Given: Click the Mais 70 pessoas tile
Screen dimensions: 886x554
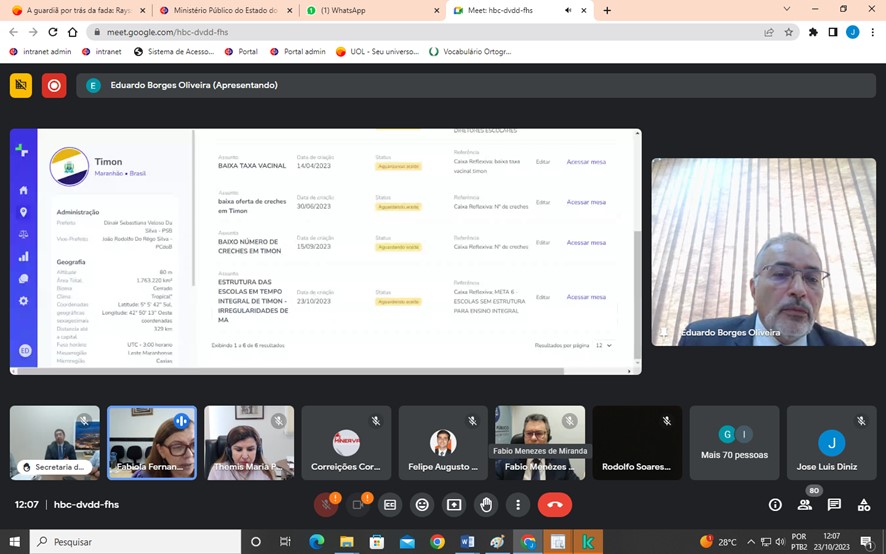Looking at the screenshot, I should coord(734,442).
